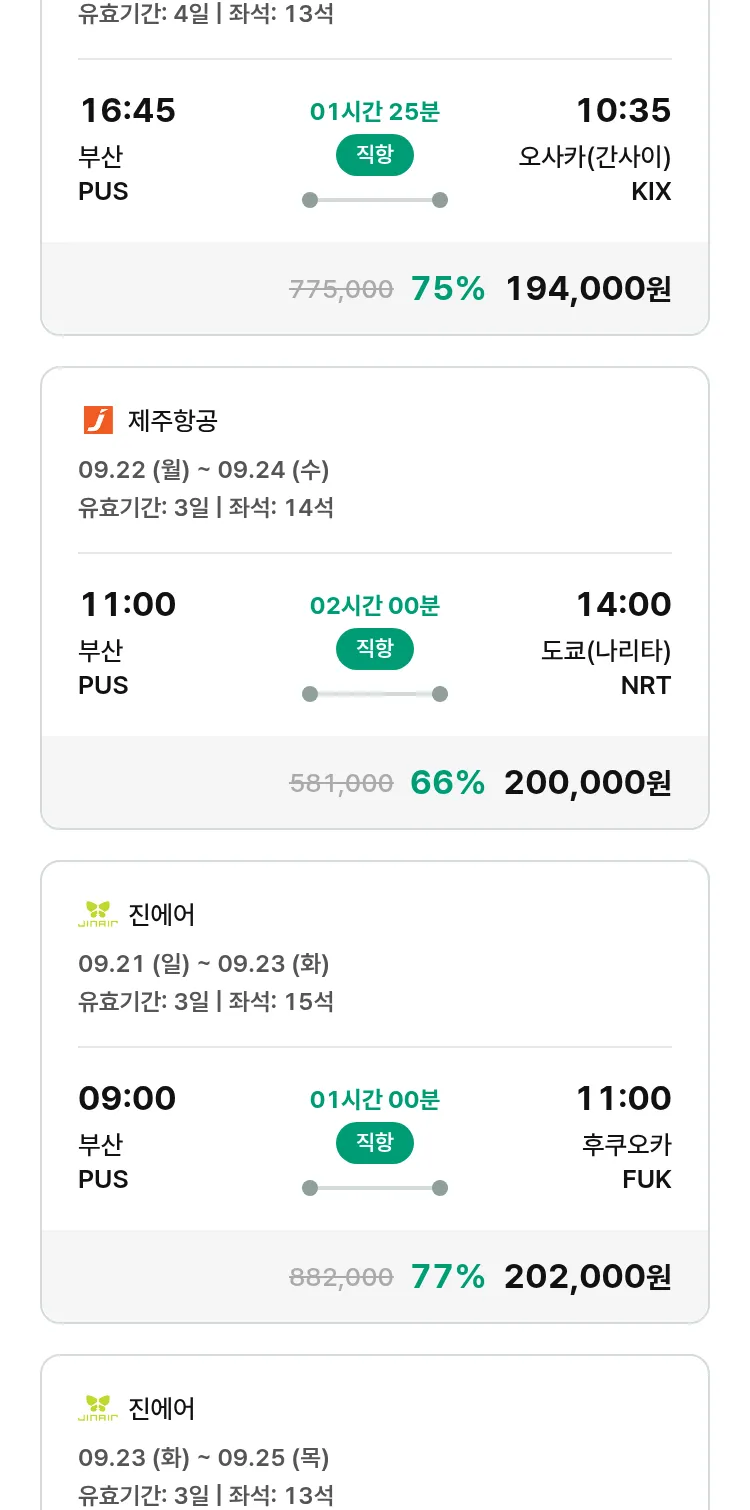
Task: Tap the 16:45 departure time from Busan
Action: point(128,110)
